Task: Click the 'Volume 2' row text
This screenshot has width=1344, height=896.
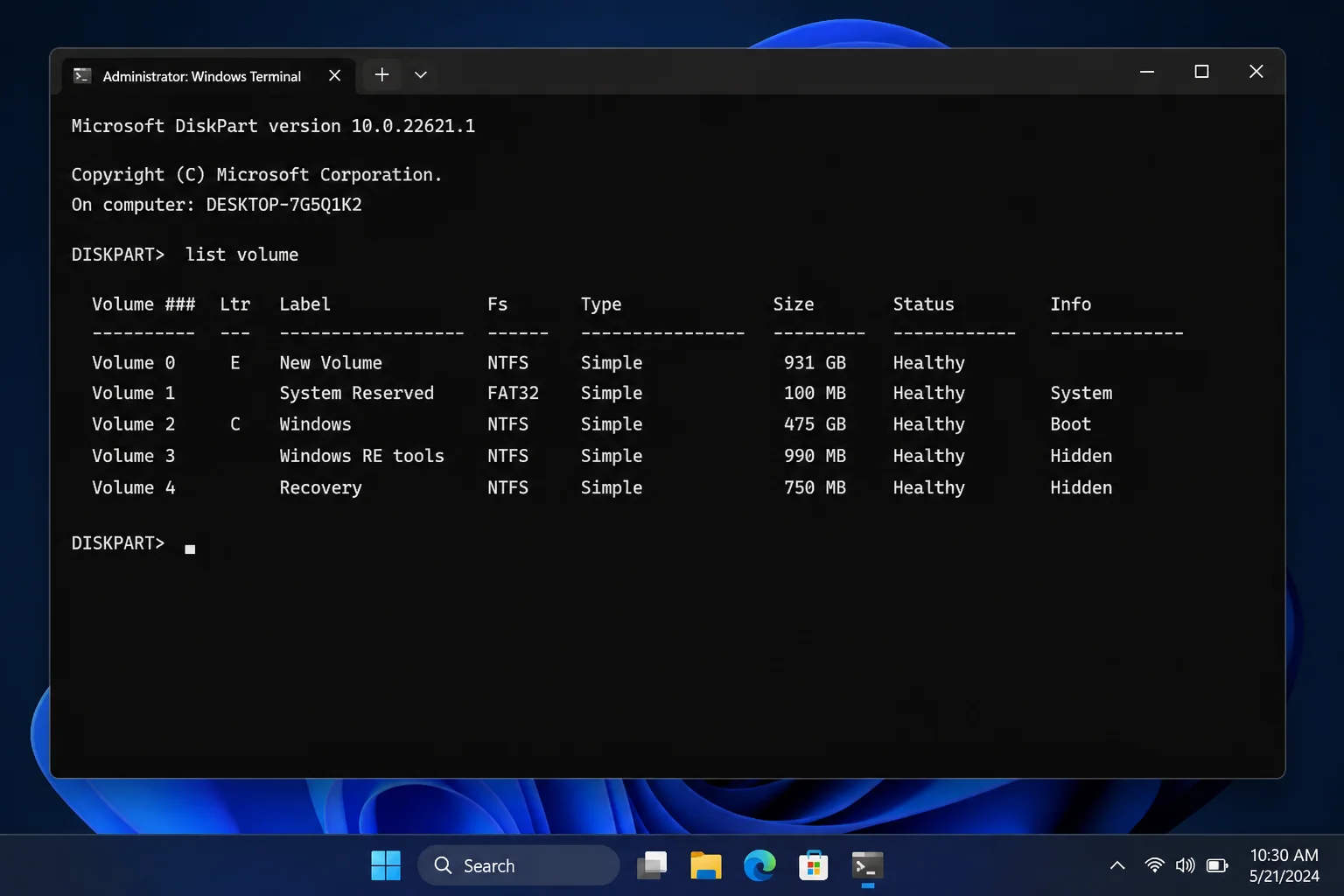Action: 134,423
